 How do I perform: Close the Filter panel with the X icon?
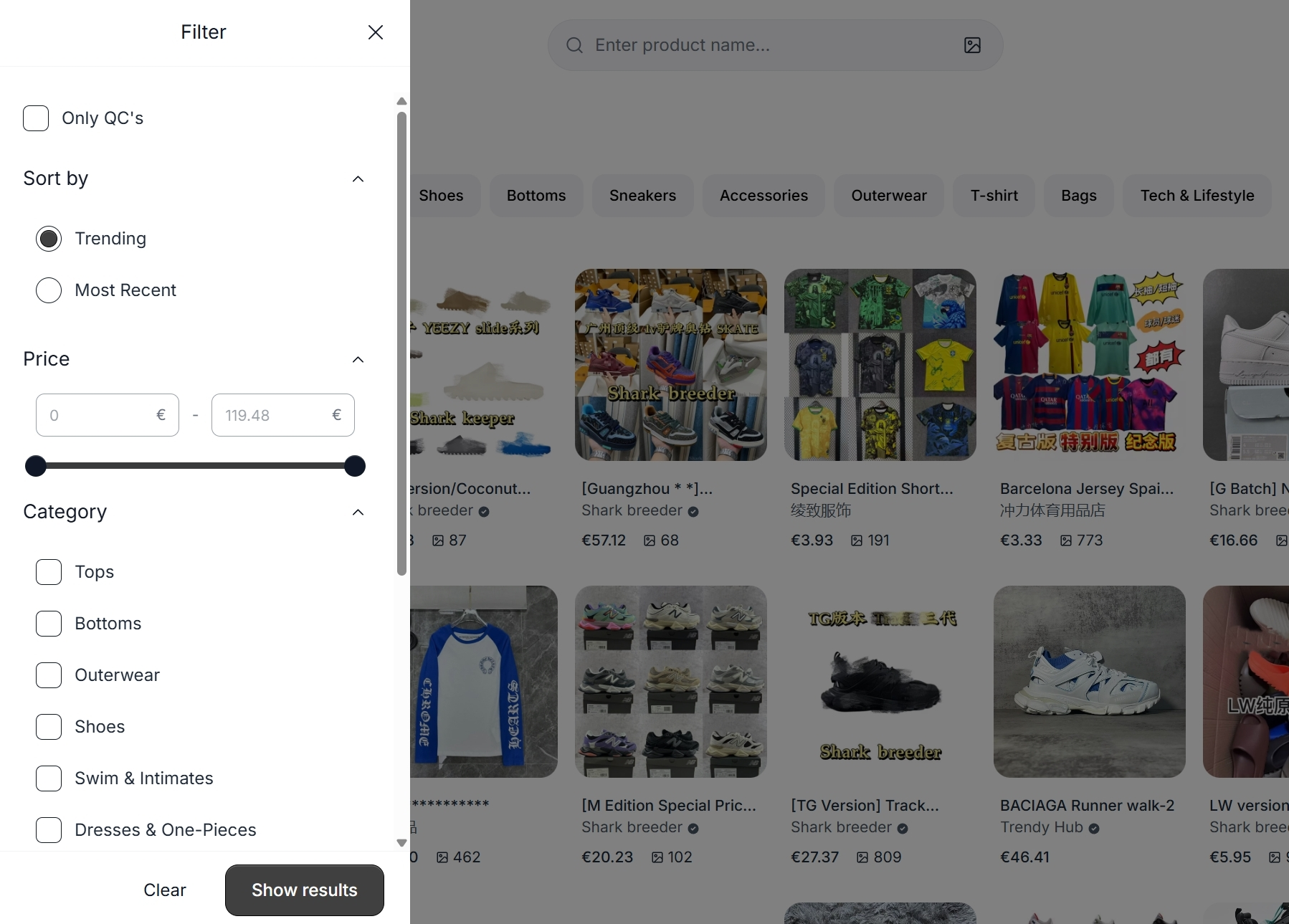(x=376, y=32)
